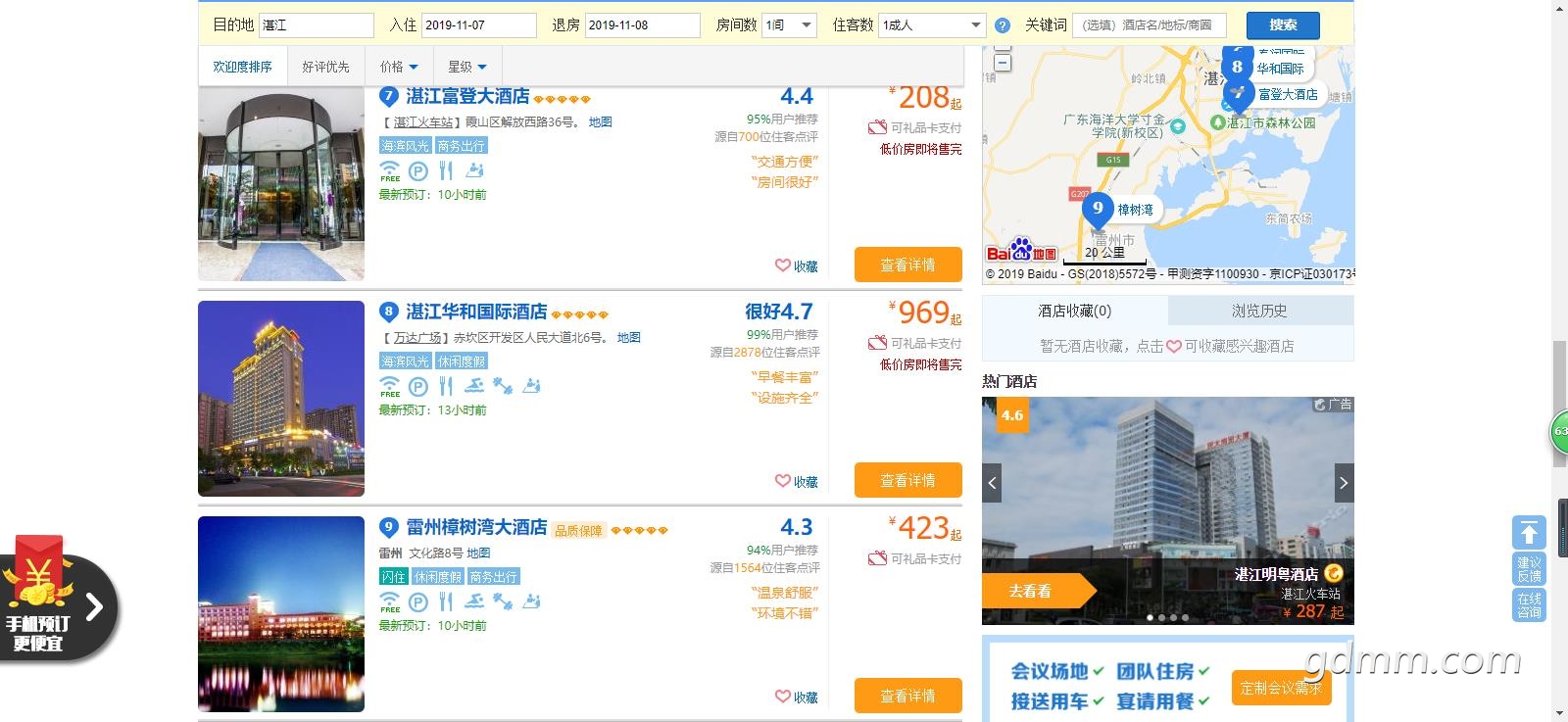This screenshot has height=722, width=1568.
Task: Click the 目的地 destination input field
Action: coord(317,25)
